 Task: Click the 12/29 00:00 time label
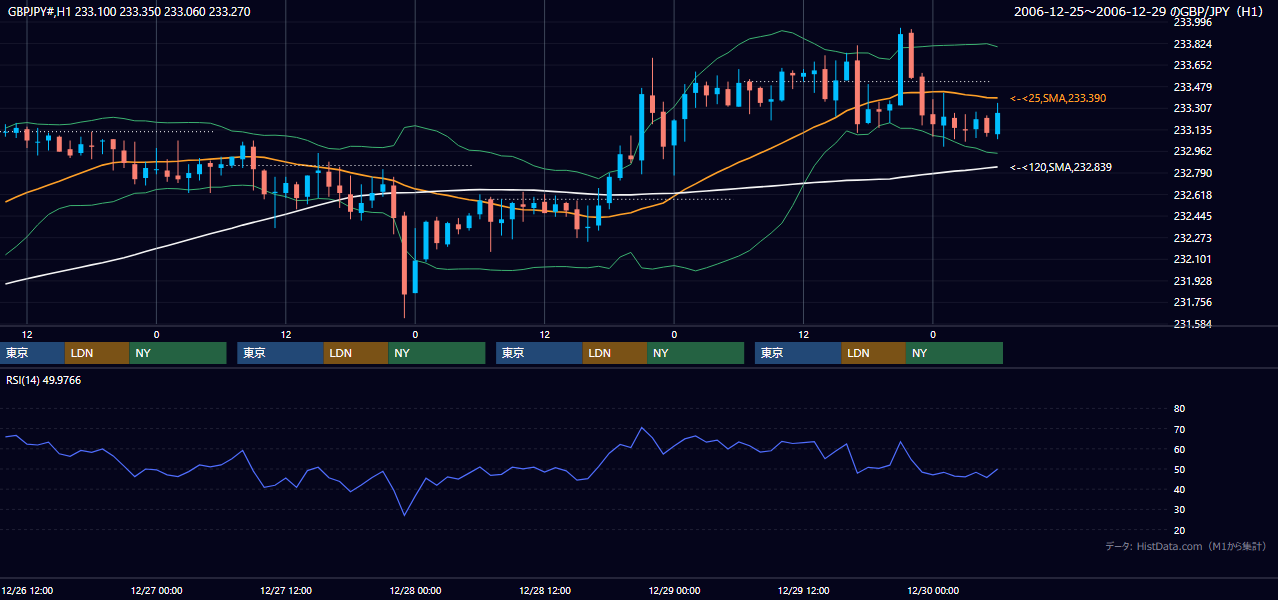pyautogui.click(x=674, y=590)
